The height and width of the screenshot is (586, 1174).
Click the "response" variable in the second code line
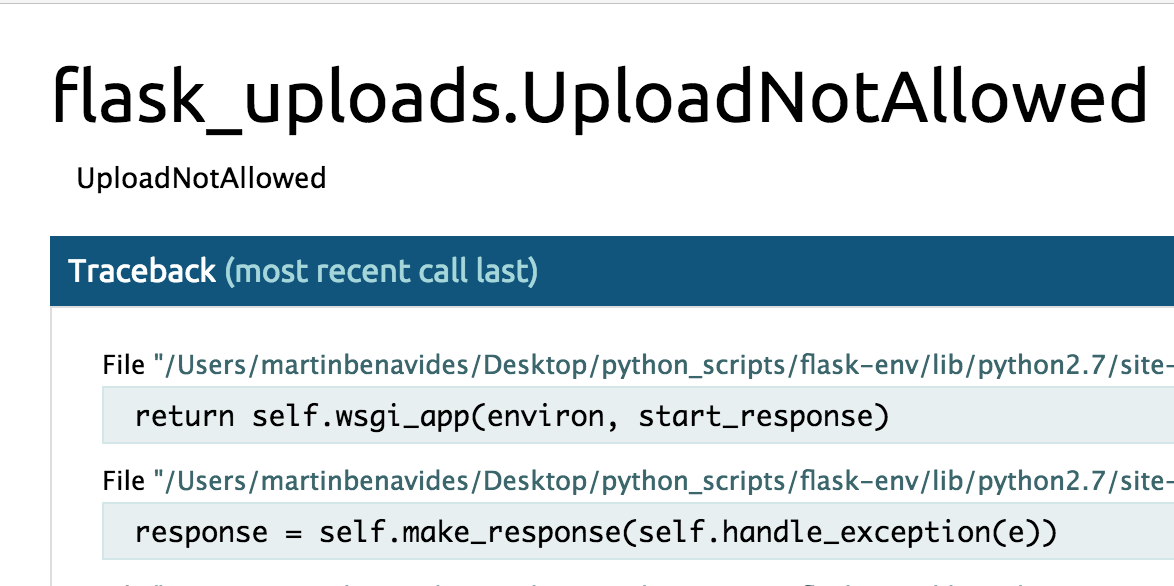click(x=201, y=533)
